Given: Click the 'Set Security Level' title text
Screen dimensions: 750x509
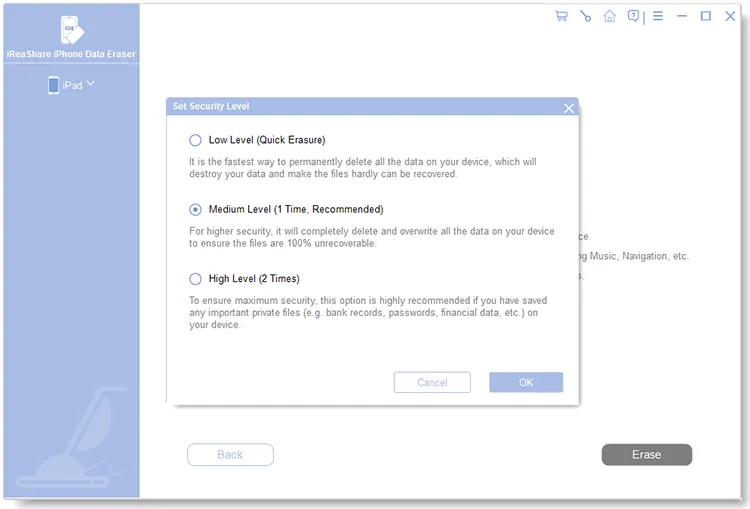Looking at the screenshot, I should [211, 106].
